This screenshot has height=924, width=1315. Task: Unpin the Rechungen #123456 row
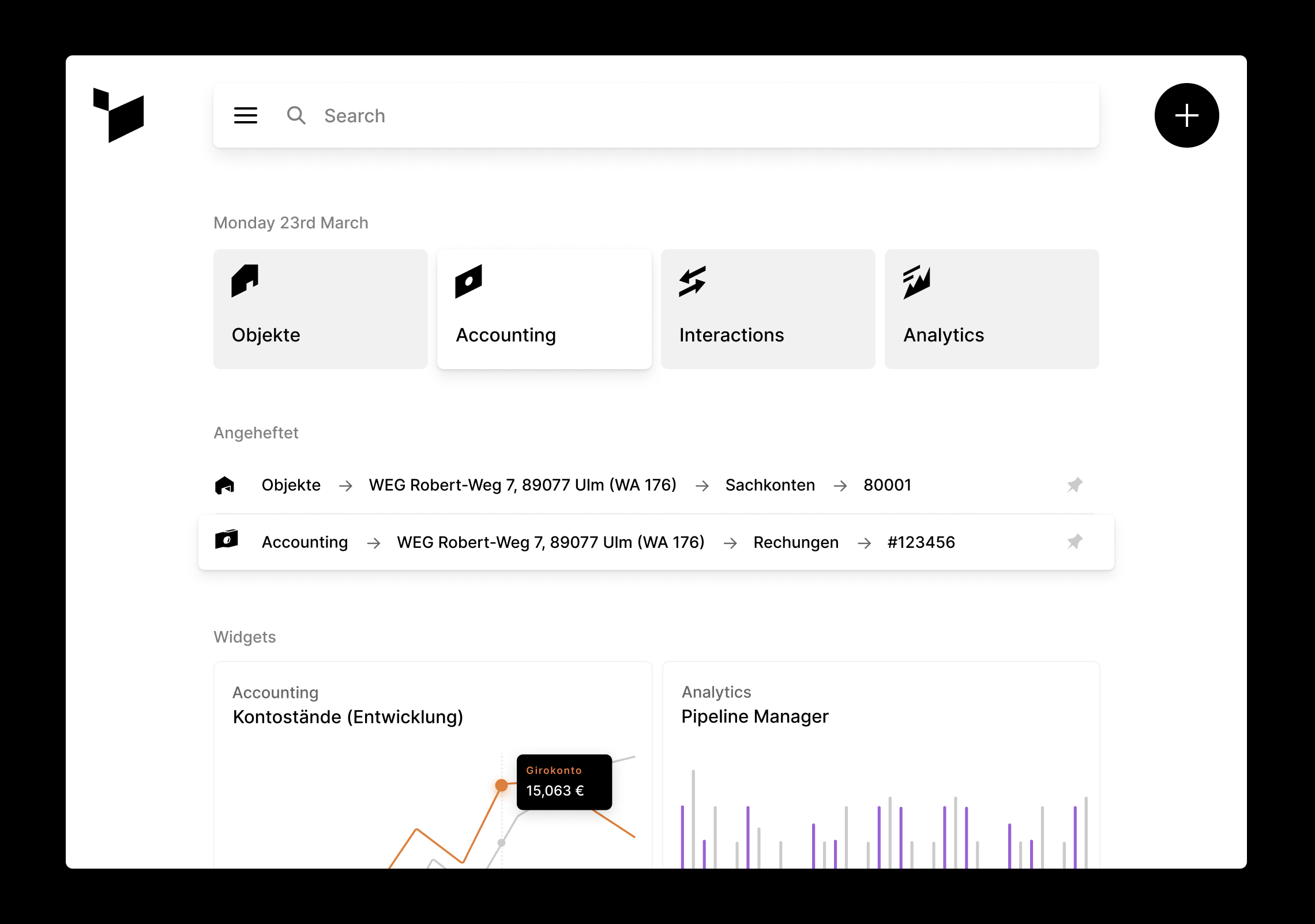click(1074, 542)
